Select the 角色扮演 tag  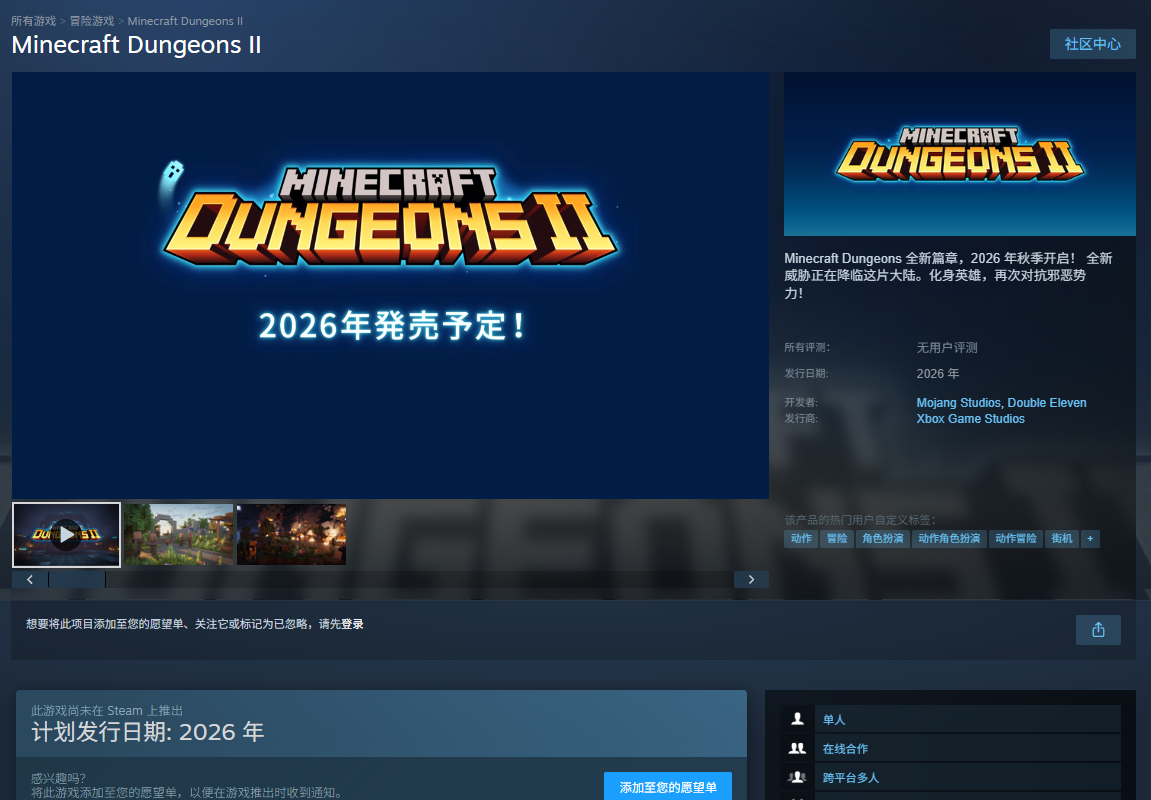click(x=882, y=539)
